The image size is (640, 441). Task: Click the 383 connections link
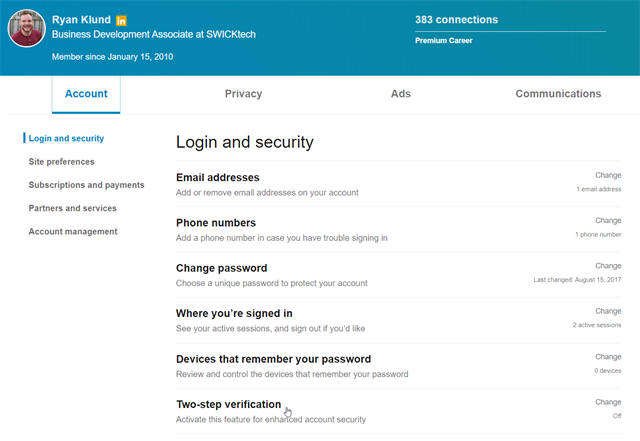(456, 20)
